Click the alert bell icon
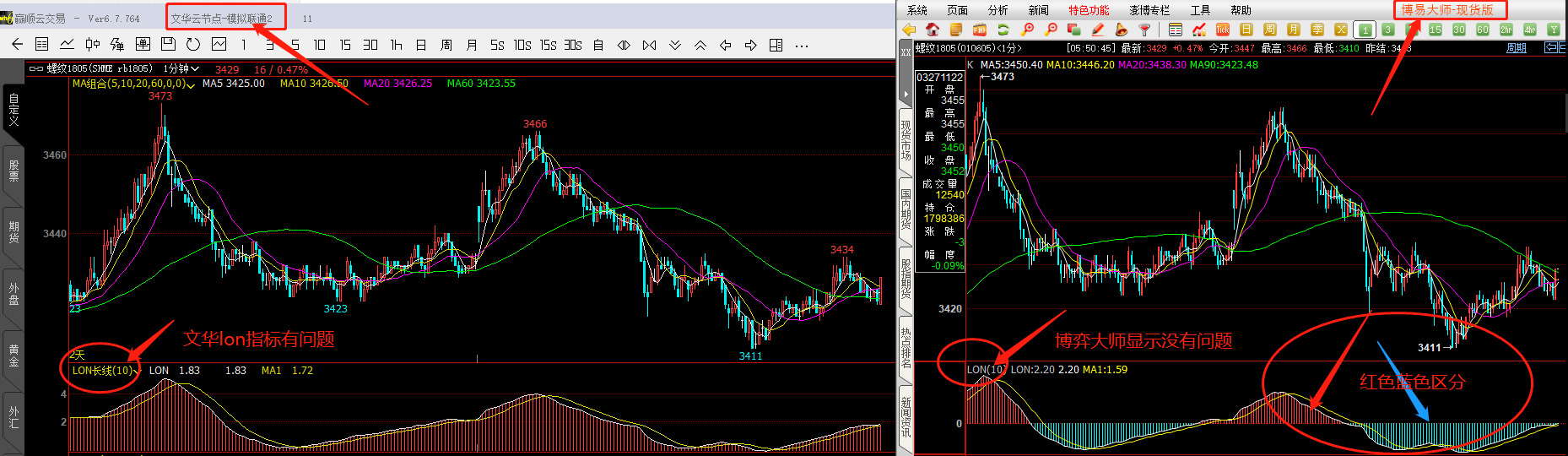Image resolution: width=1568 pixels, height=456 pixels. coord(1122,30)
